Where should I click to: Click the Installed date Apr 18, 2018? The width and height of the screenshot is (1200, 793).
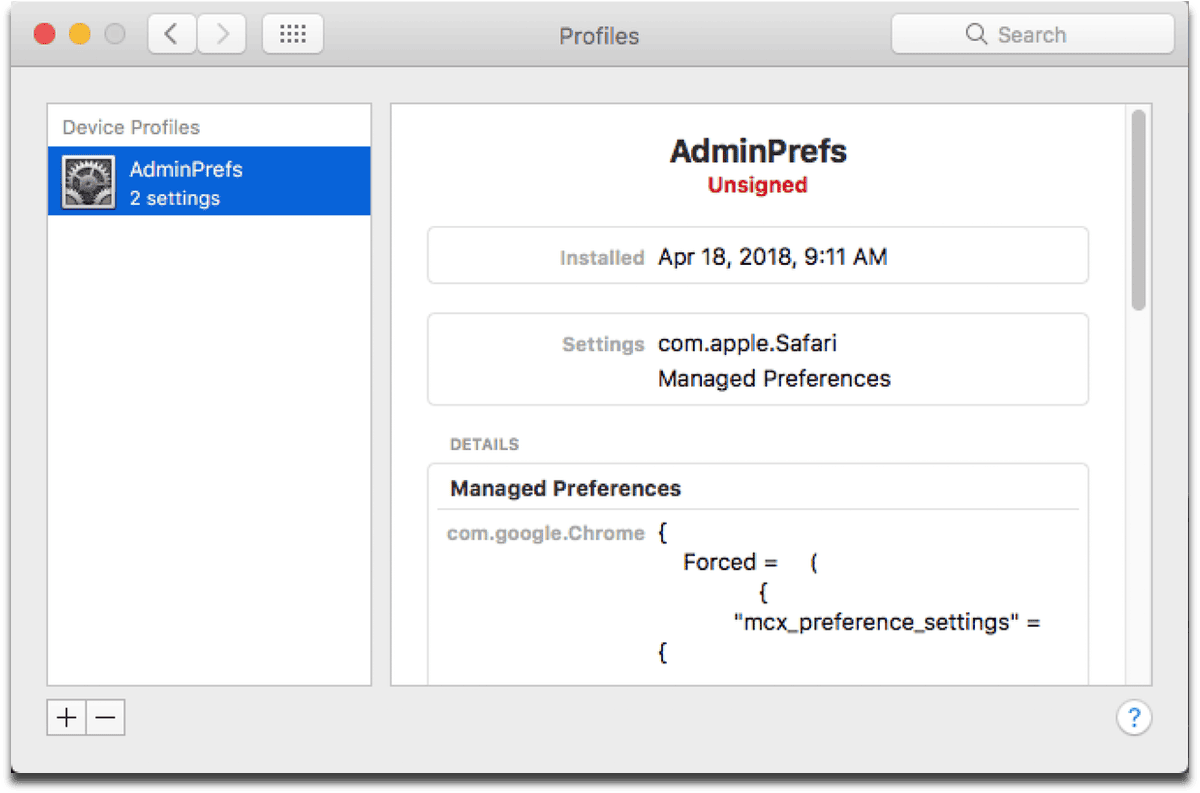(772, 257)
